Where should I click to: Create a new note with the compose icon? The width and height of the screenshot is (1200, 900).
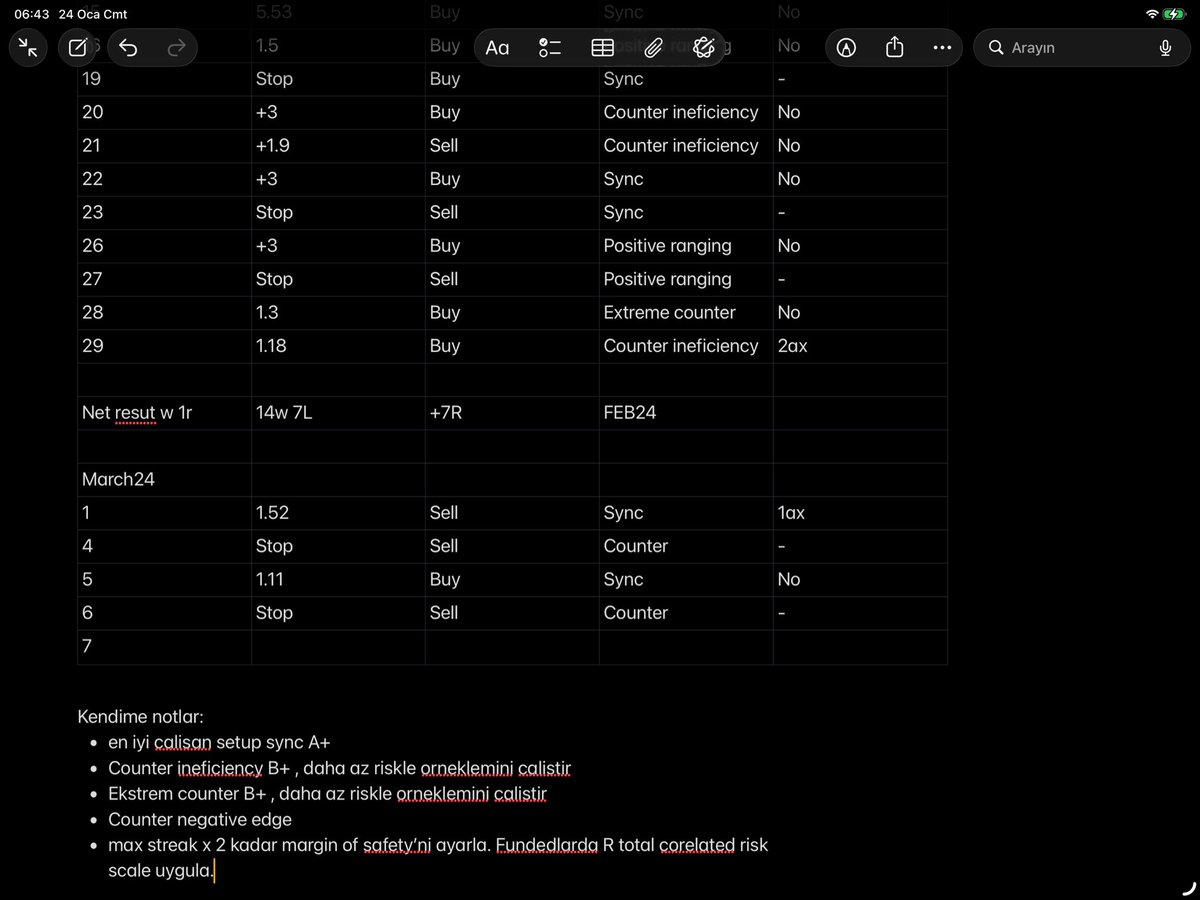(x=77, y=47)
